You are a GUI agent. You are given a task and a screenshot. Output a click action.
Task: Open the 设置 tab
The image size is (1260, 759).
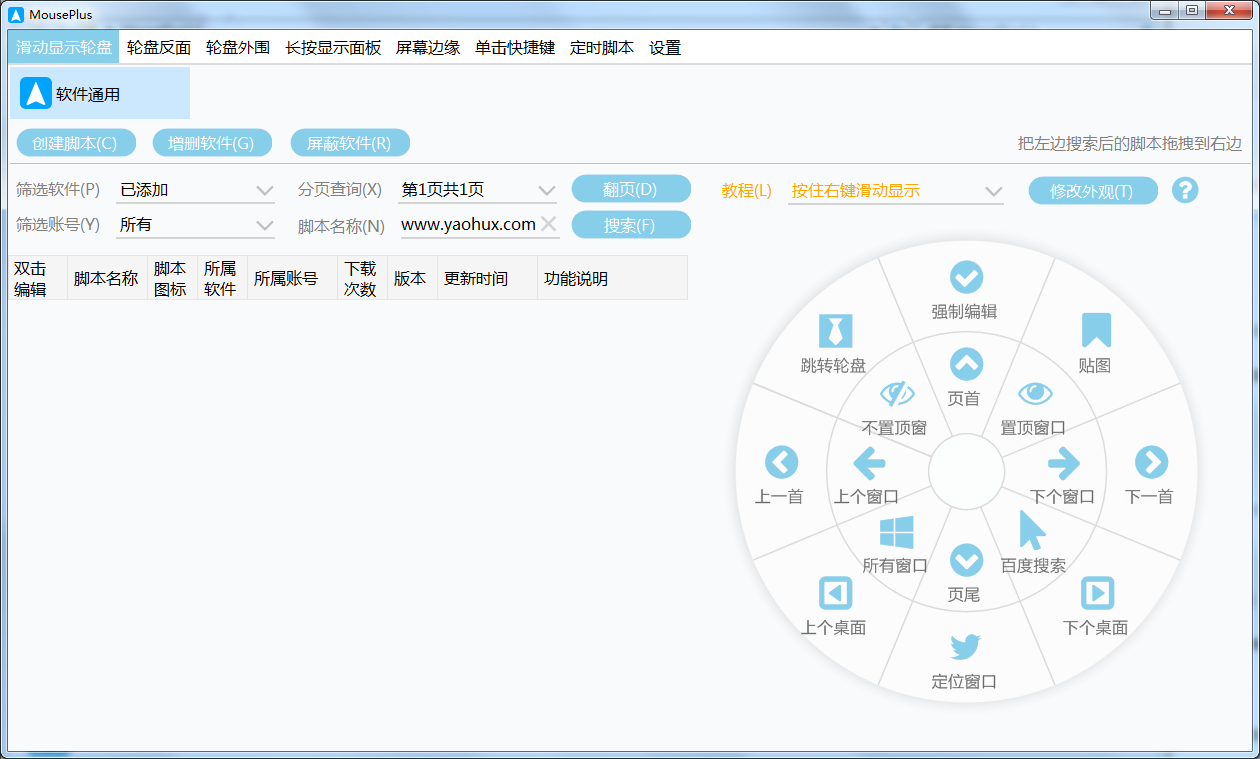point(665,47)
